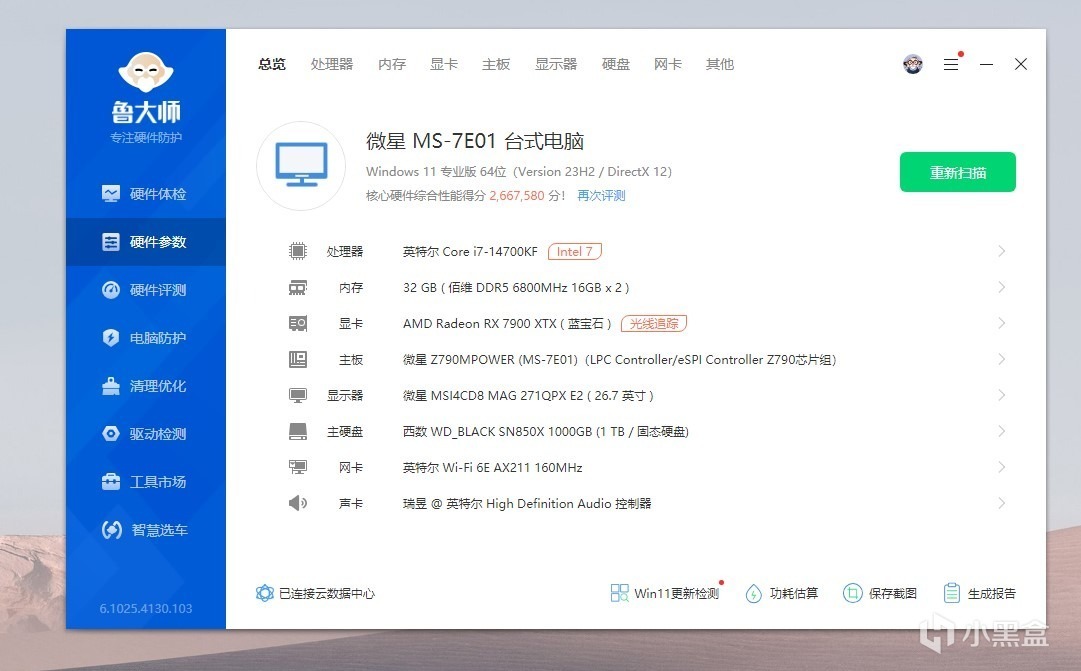Viewport: 1081px width, 671px height.
Task: Expand the 显卡 row chevron
Action: (1001, 323)
